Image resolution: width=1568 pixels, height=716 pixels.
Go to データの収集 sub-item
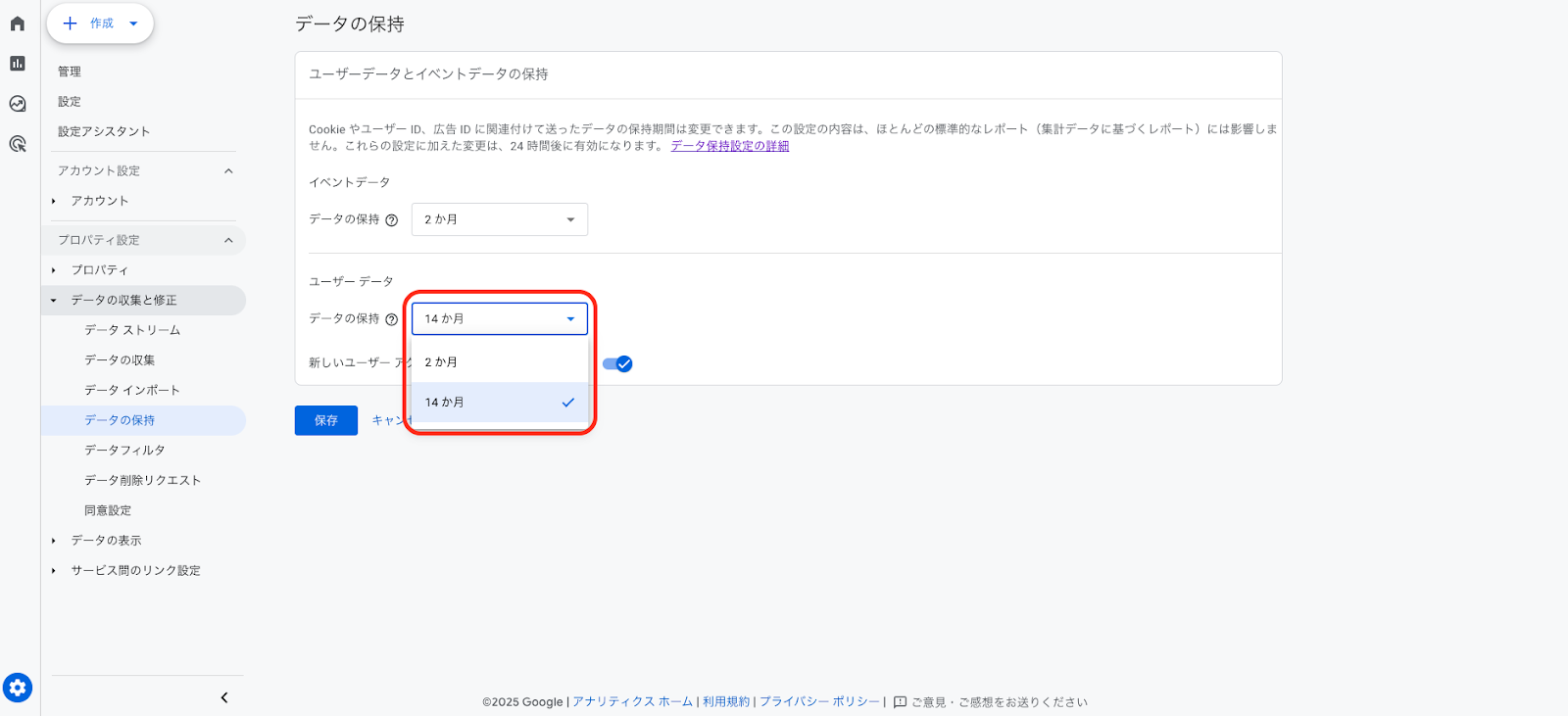pos(120,360)
